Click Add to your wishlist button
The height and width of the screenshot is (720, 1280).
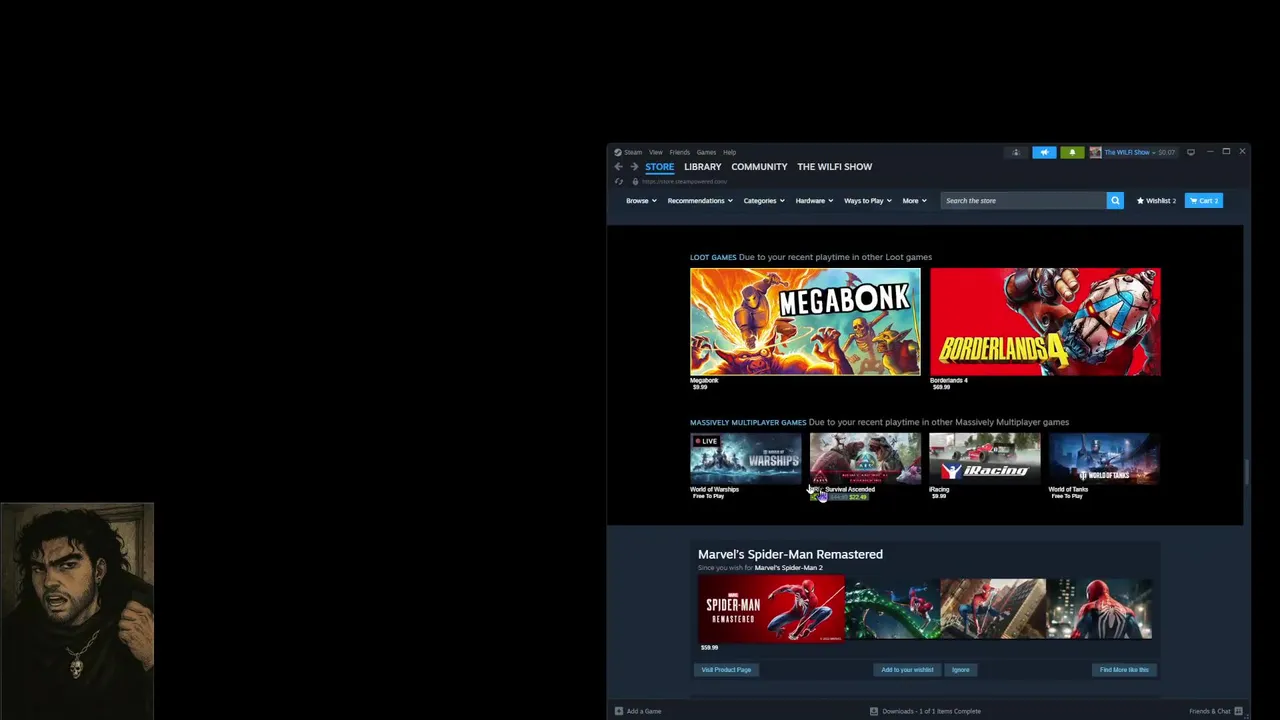pos(907,670)
